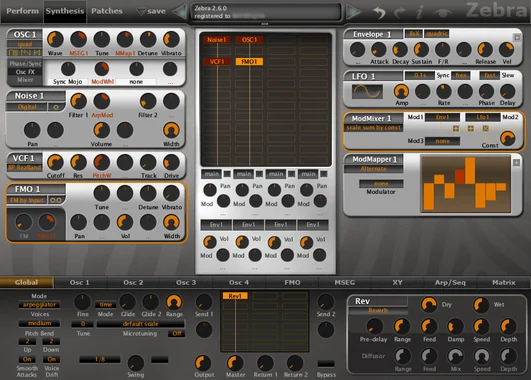Select Osc FX page in OSC 1
Screen dimensions: 531x380
pyautogui.click(x=25, y=72)
